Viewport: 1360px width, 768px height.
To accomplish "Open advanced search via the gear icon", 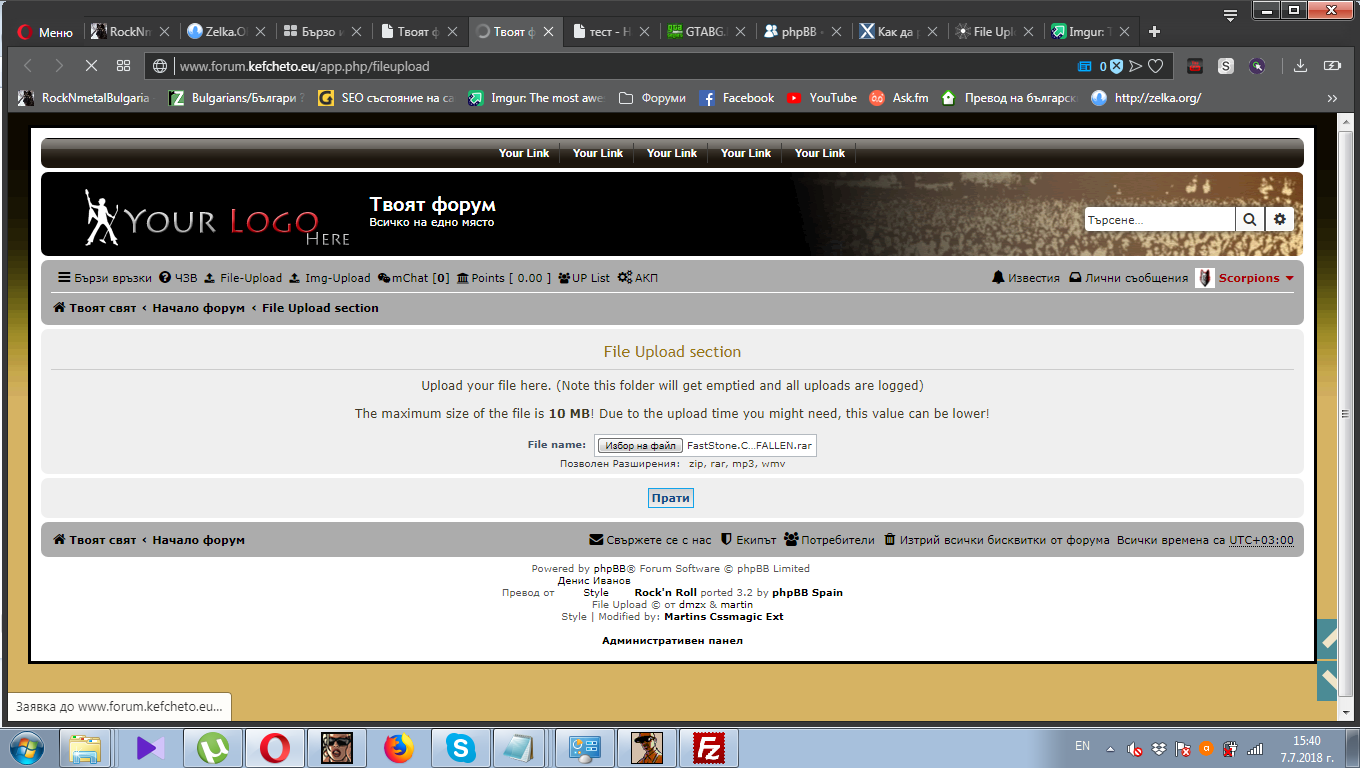I will tap(1279, 219).
